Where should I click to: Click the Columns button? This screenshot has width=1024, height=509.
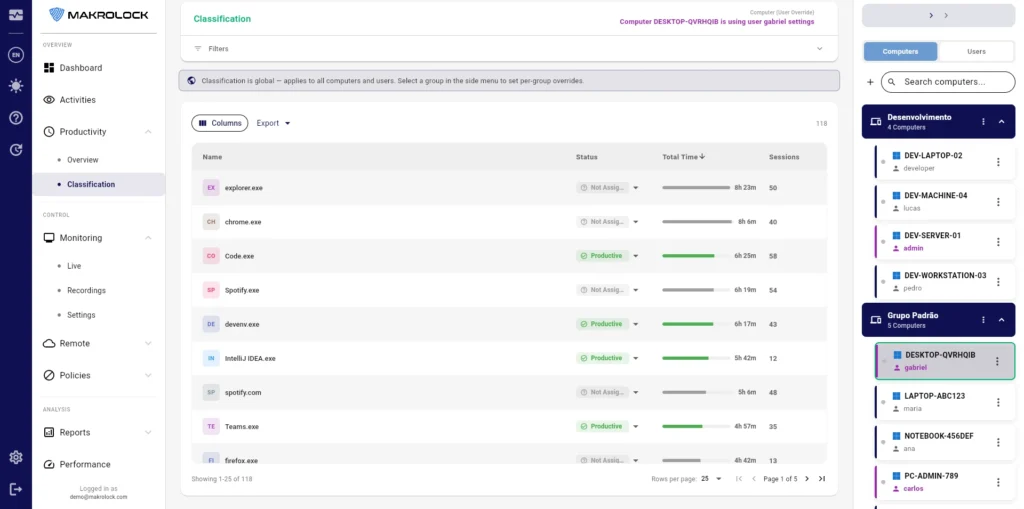click(219, 123)
